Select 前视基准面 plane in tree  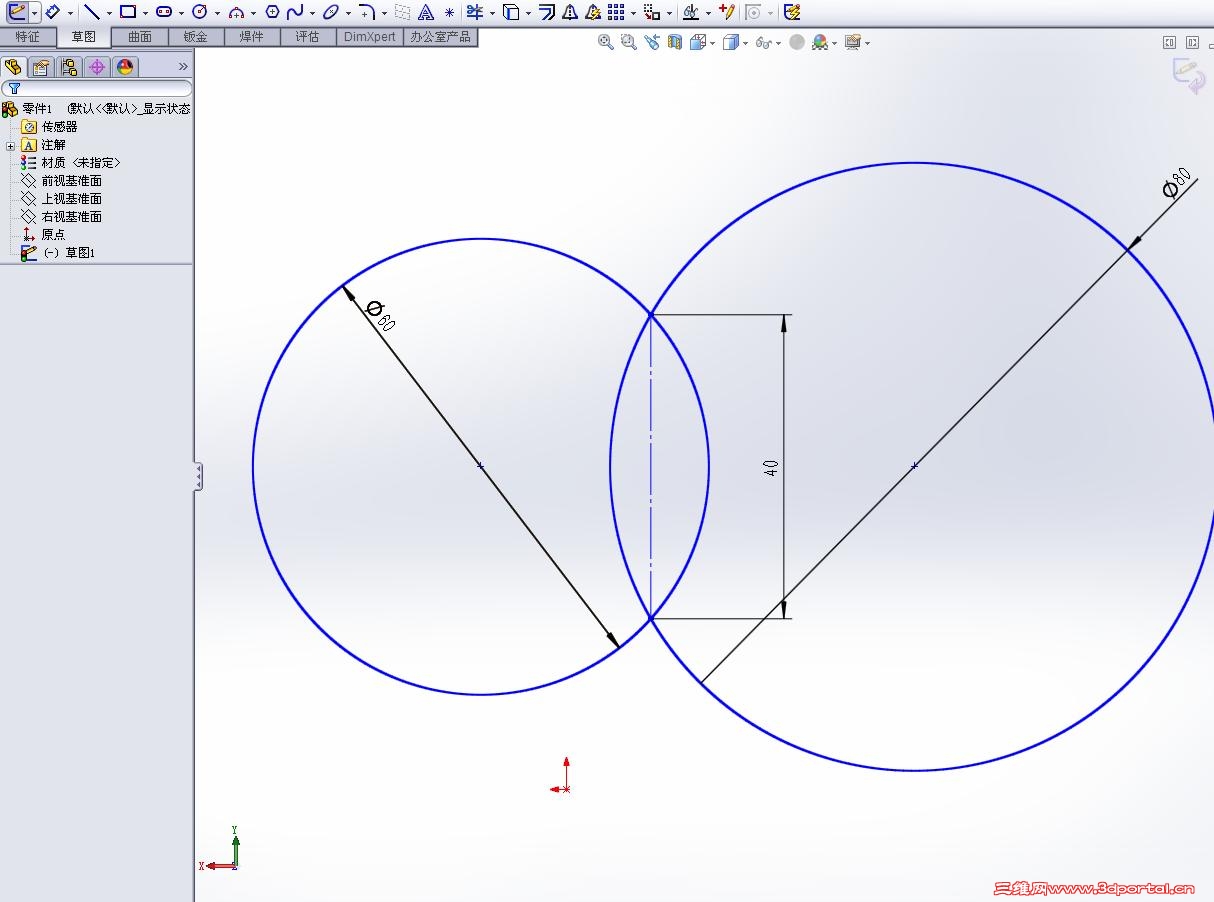(x=61, y=181)
